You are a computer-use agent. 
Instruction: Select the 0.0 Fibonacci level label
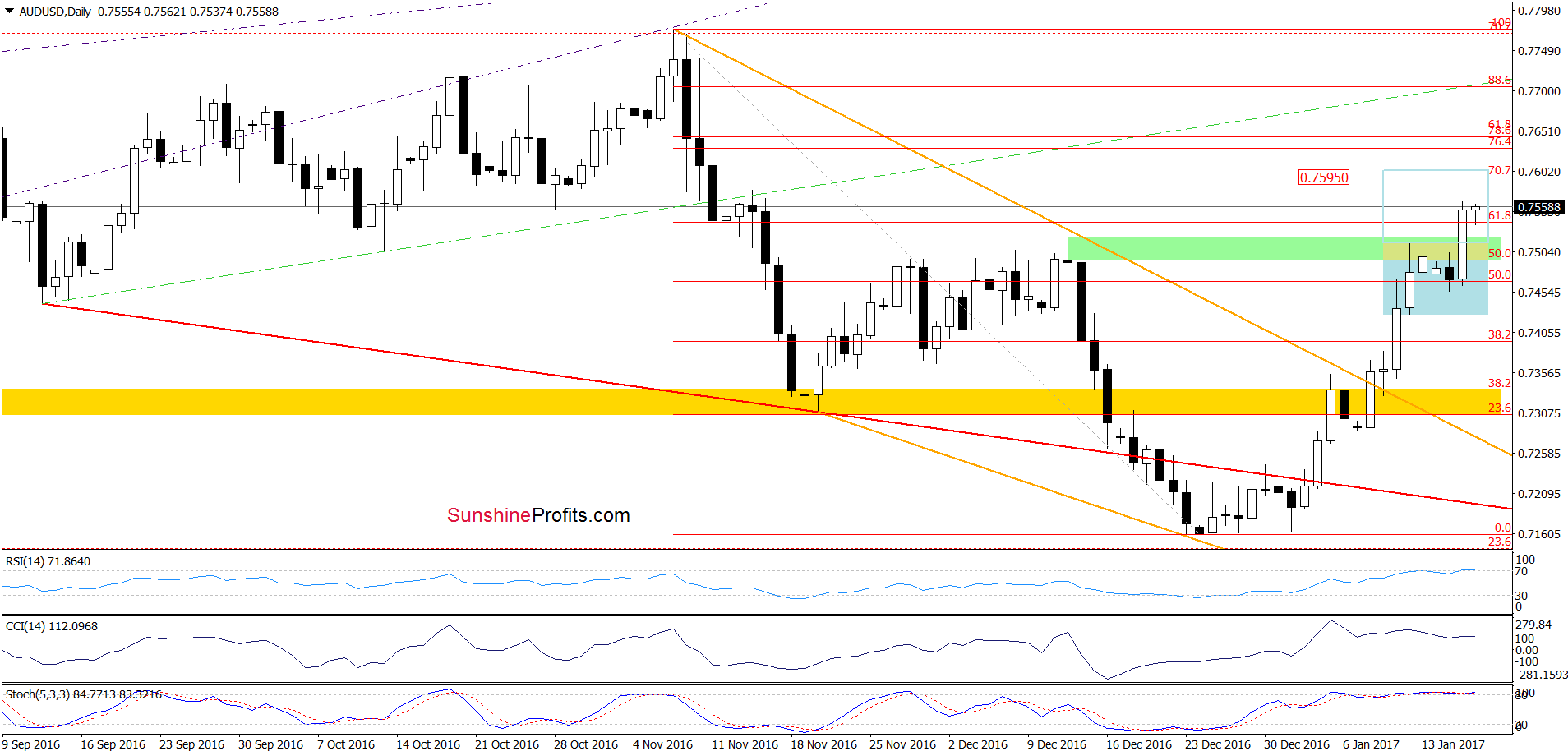click(x=1502, y=528)
